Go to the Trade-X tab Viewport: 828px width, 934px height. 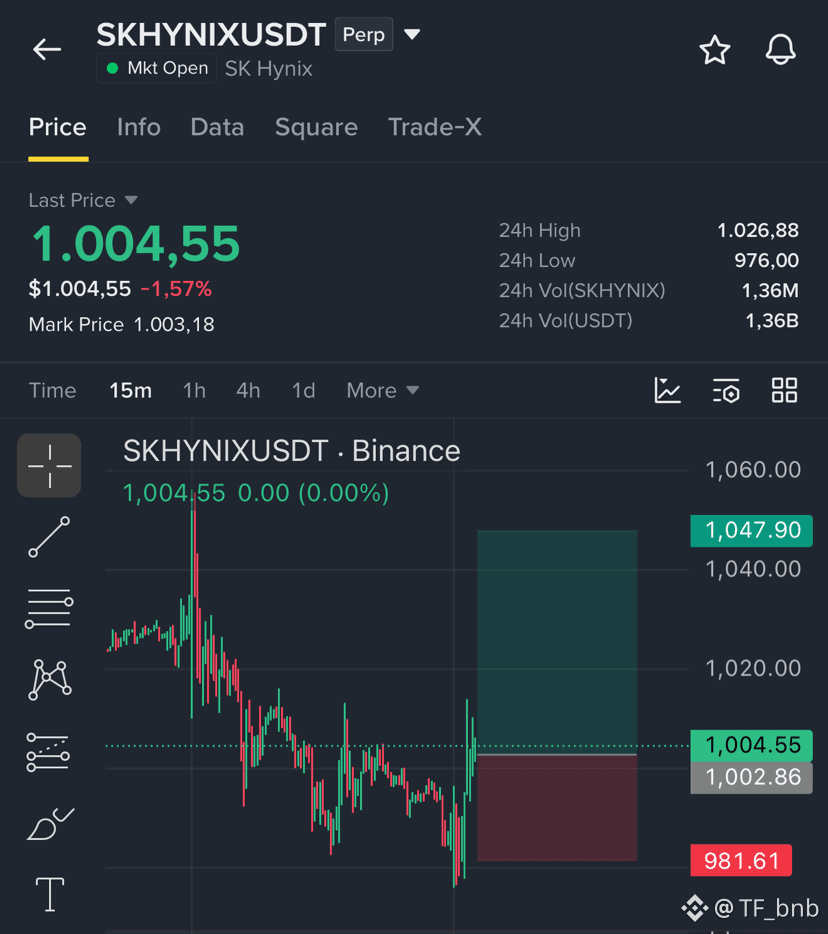(435, 127)
